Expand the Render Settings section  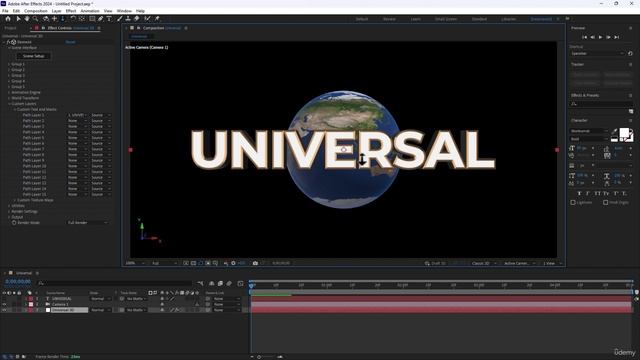(9, 212)
